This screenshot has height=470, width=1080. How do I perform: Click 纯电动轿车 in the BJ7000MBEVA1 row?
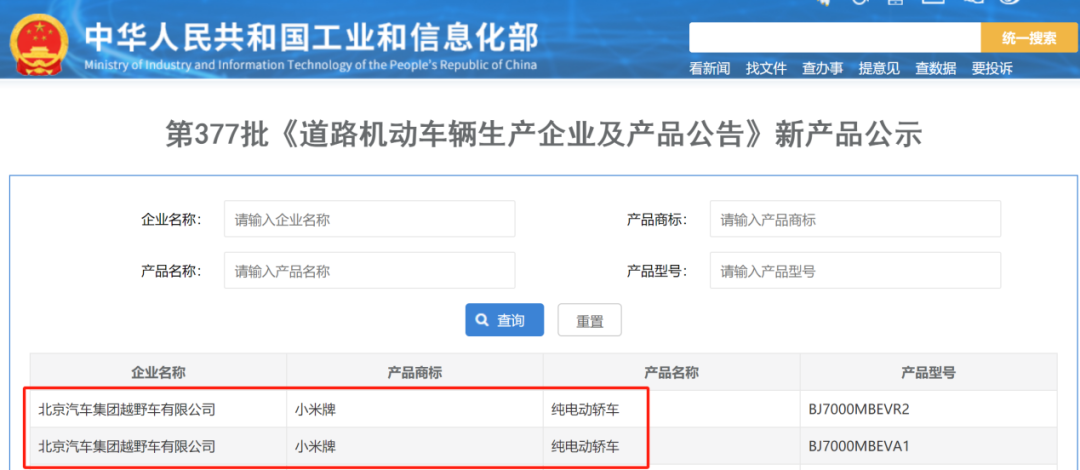pyautogui.click(x=585, y=446)
